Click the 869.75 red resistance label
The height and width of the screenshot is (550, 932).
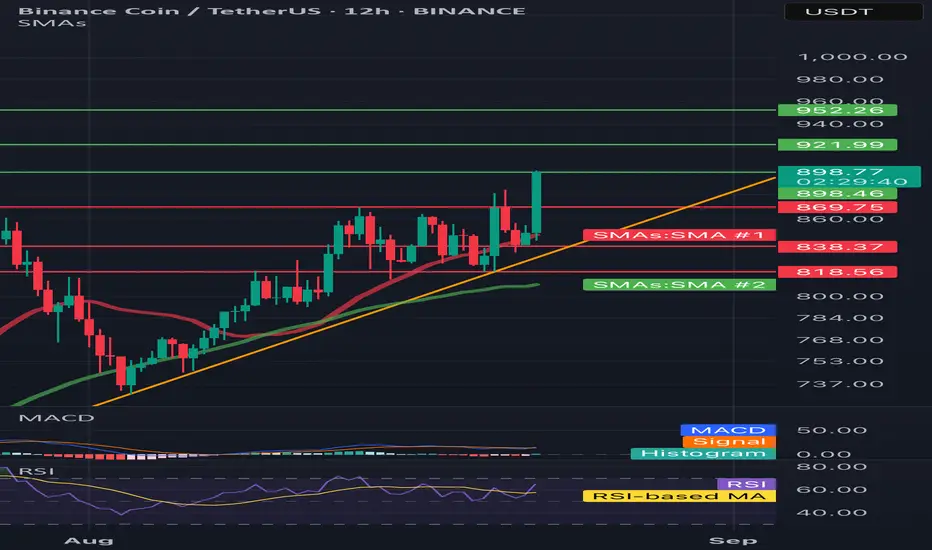point(837,207)
